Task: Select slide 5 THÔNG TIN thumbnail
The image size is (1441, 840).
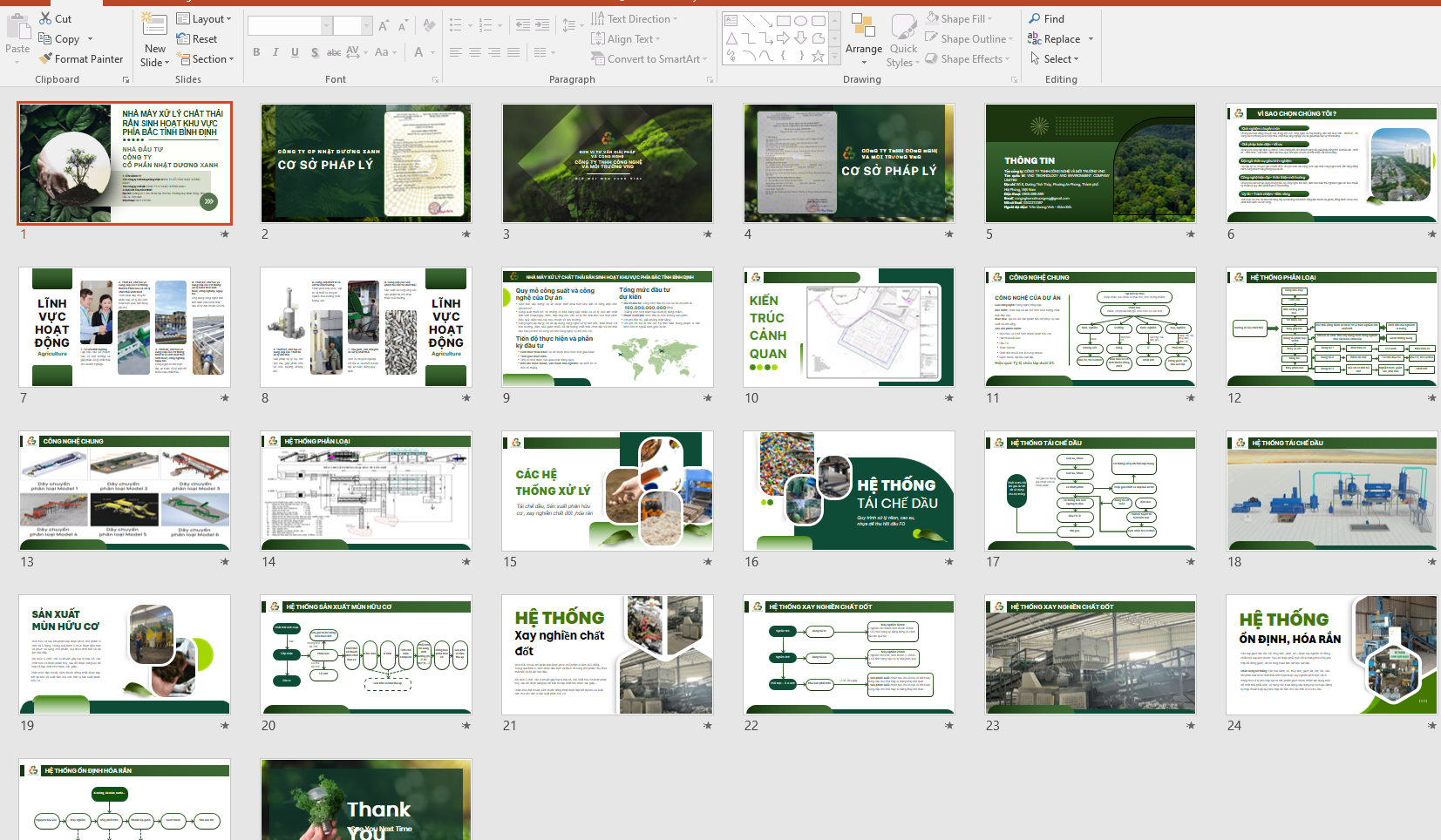Action: tap(1090, 163)
